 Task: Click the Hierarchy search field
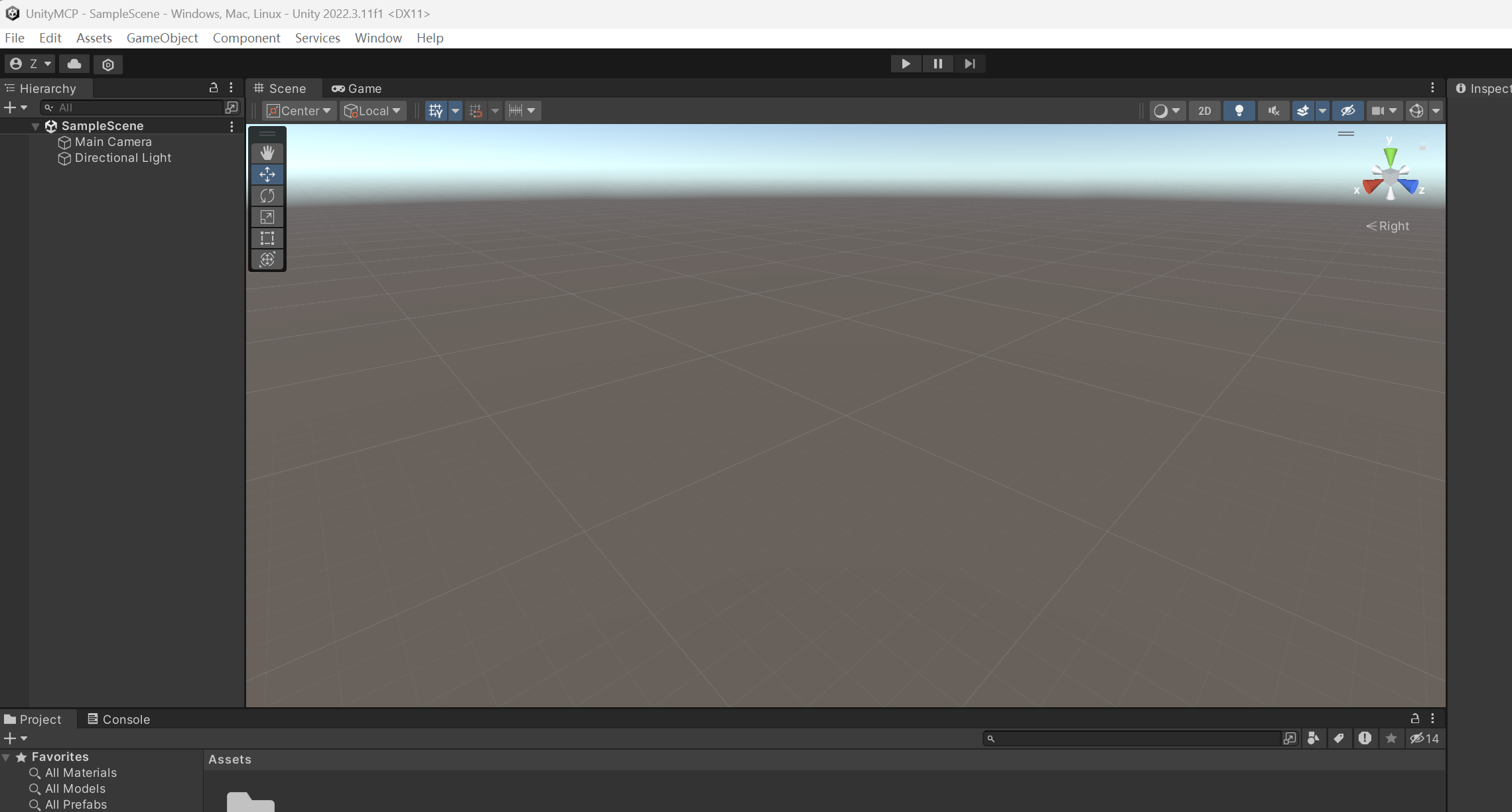(133, 107)
